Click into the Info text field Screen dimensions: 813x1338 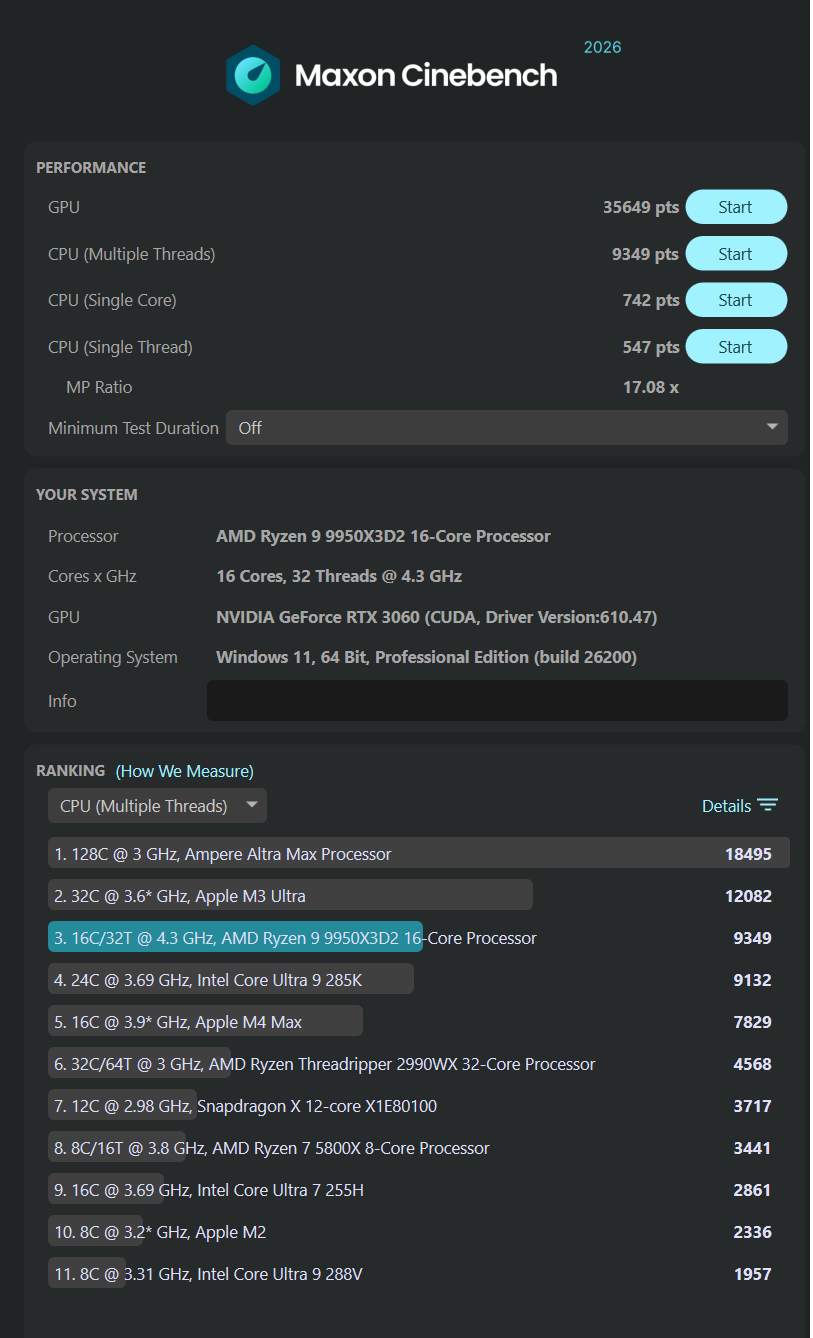tap(497, 701)
